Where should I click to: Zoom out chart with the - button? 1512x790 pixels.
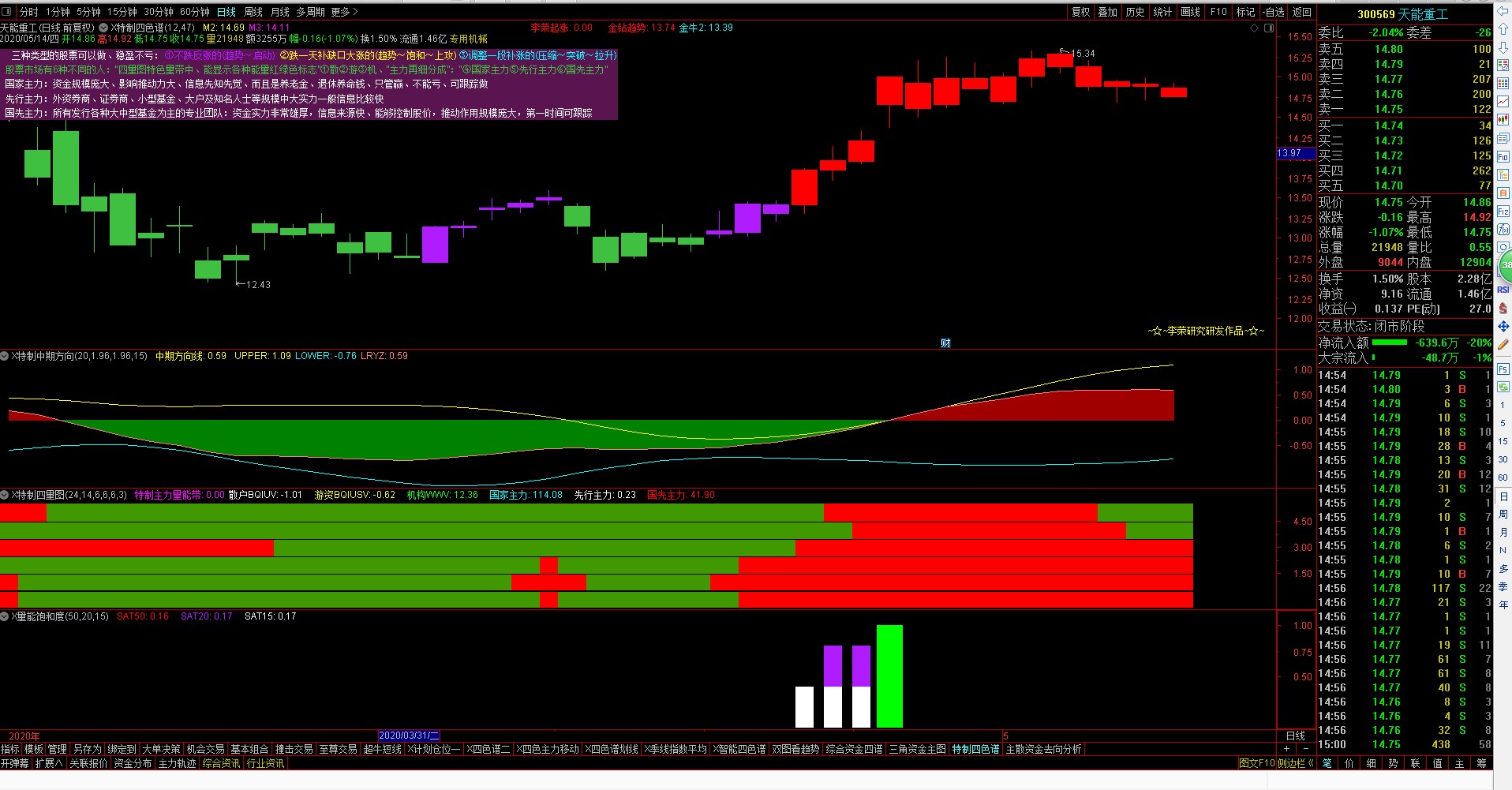pyautogui.click(x=1306, y=749)
